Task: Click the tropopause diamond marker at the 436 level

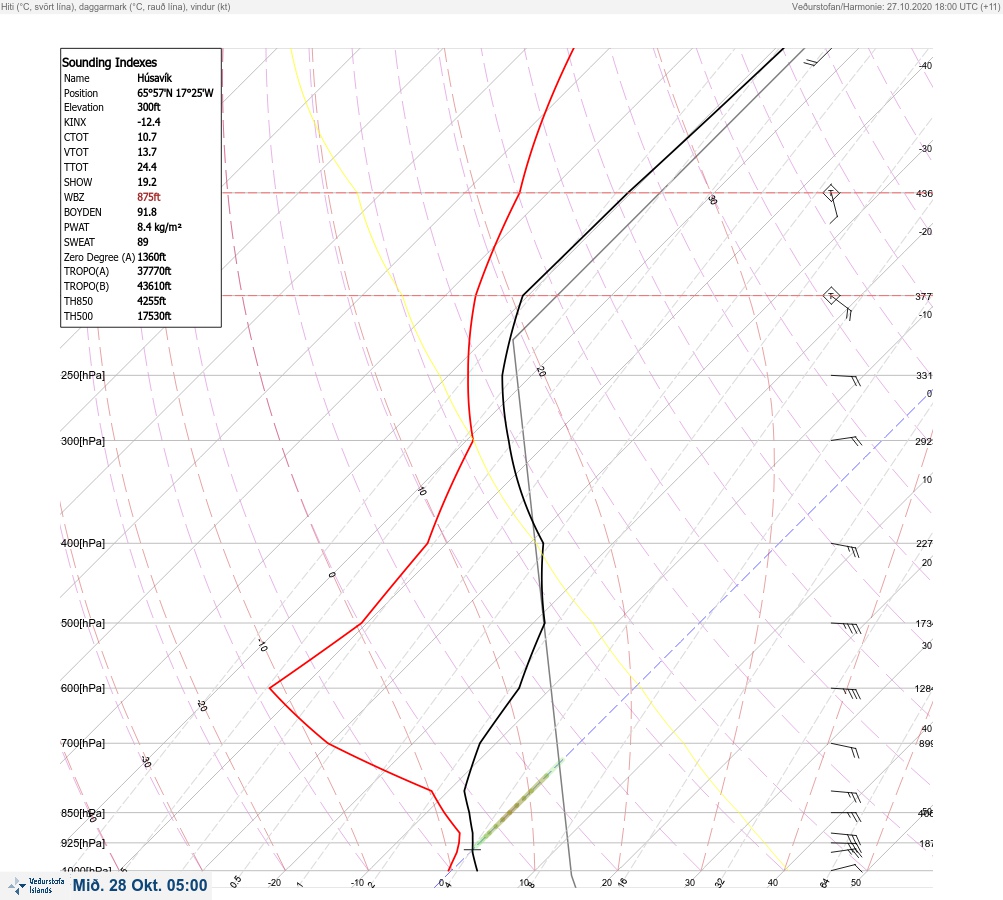Action: point(830,193)
